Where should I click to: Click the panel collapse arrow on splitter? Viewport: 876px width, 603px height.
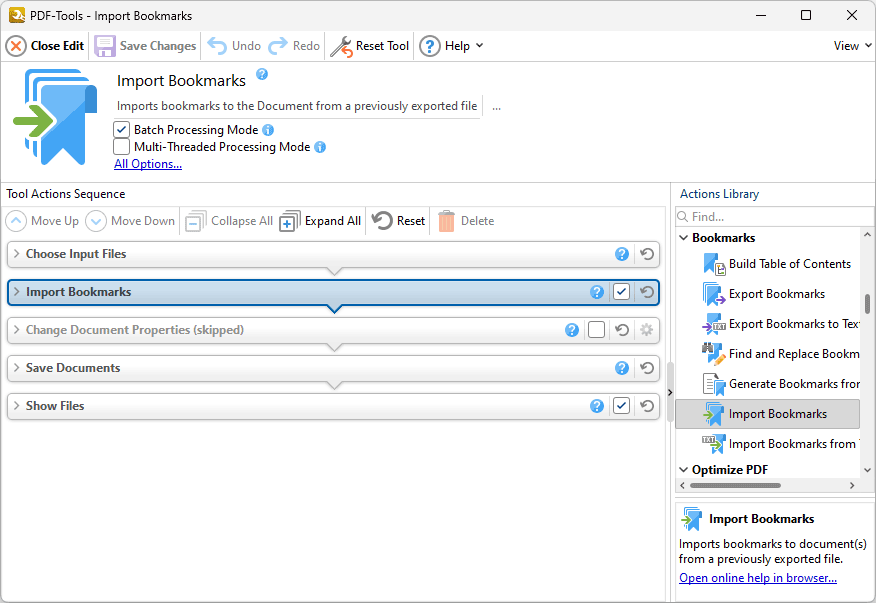click(670, 393)
